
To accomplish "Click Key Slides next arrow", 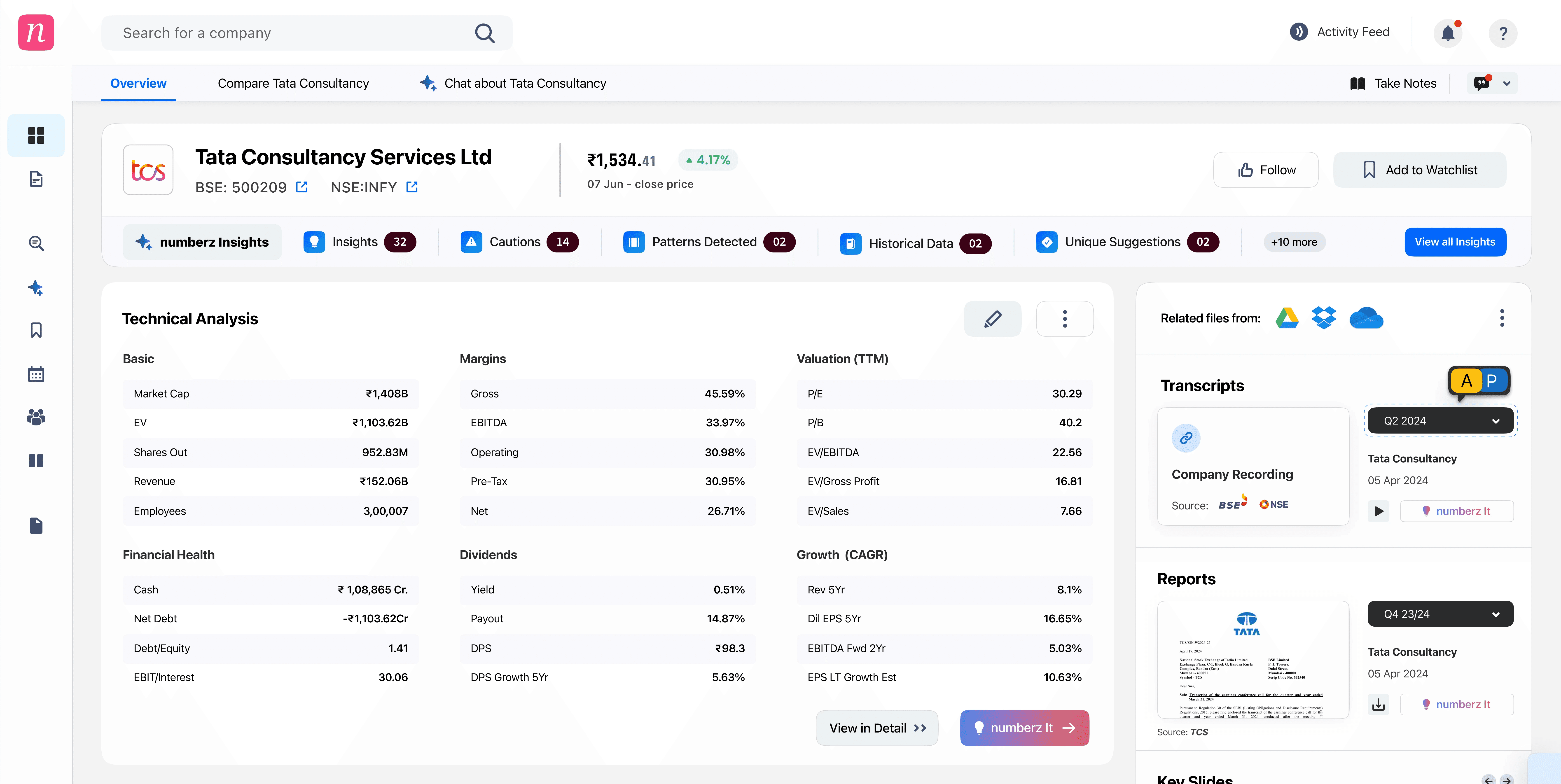I will coord(1507,780).
